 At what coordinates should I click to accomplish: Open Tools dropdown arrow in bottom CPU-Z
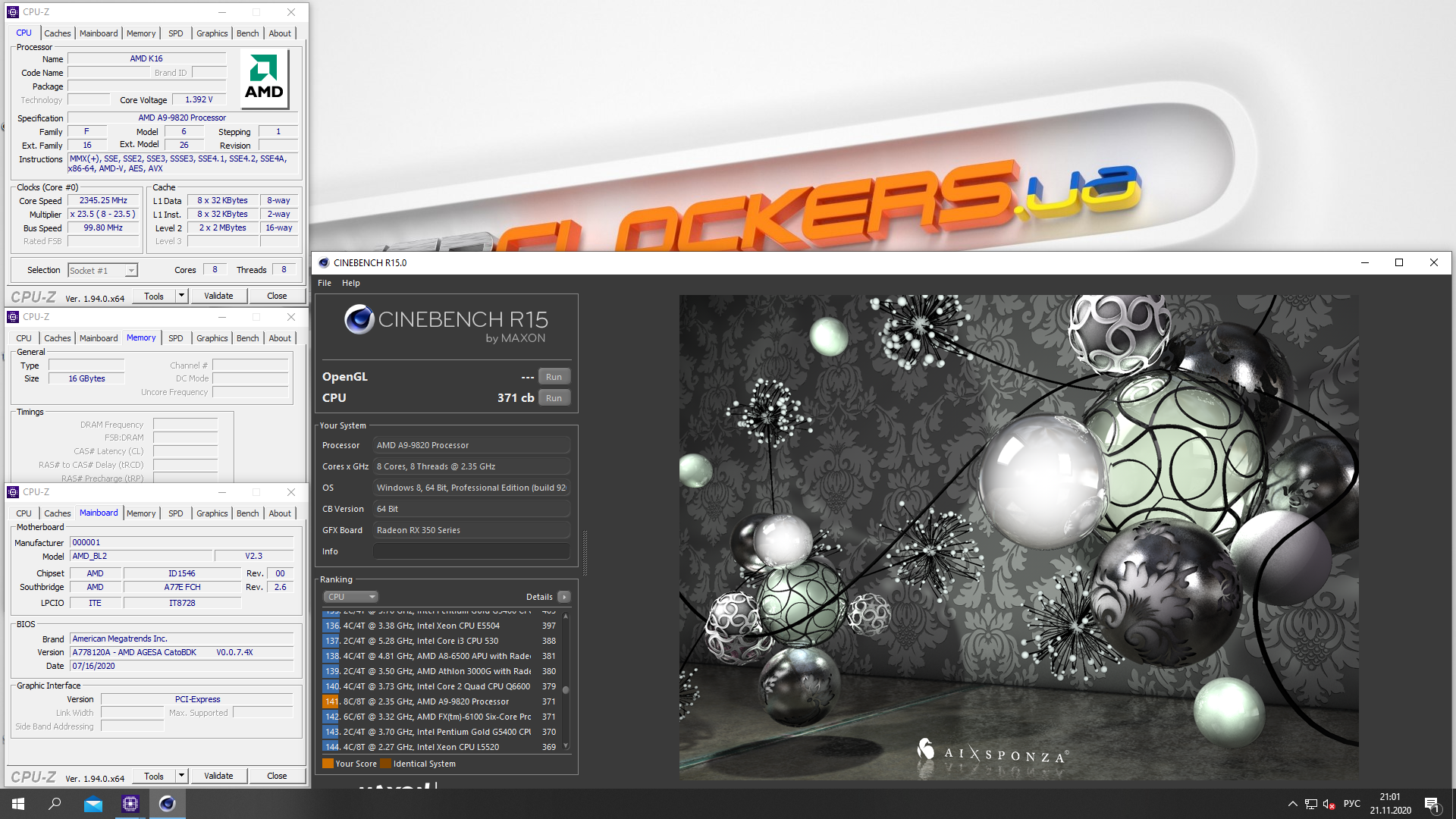pos(181,776)
